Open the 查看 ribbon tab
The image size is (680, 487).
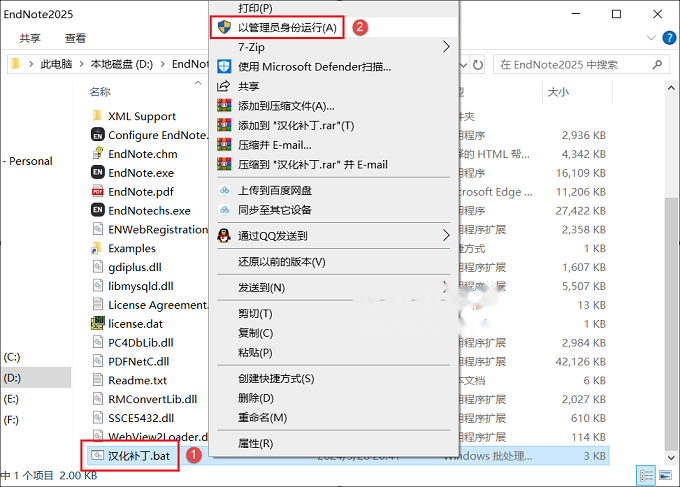pyautogui.click(x=75, y=38)
